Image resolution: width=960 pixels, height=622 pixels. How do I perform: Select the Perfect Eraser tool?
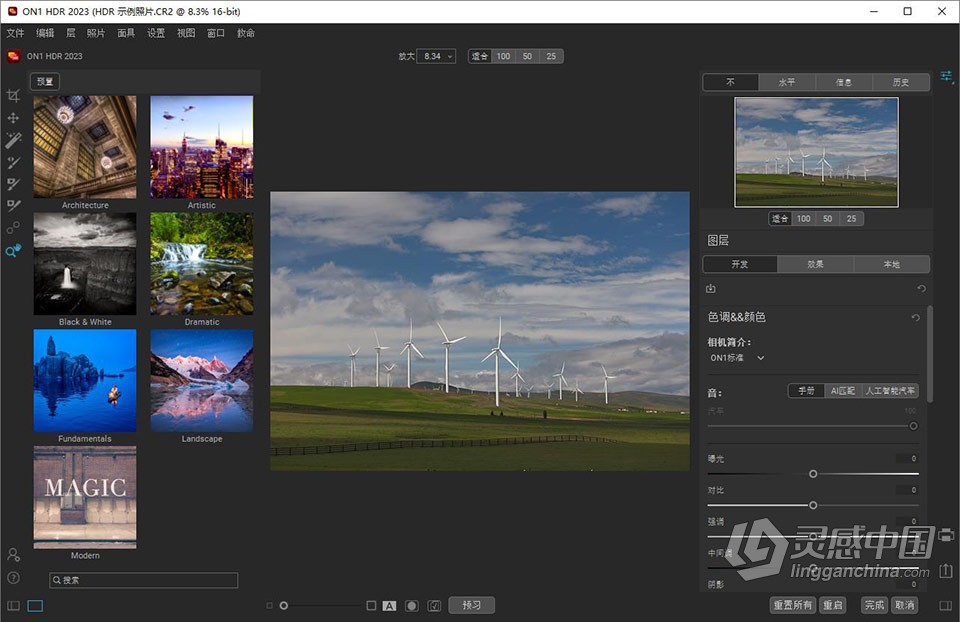point(13,140)
